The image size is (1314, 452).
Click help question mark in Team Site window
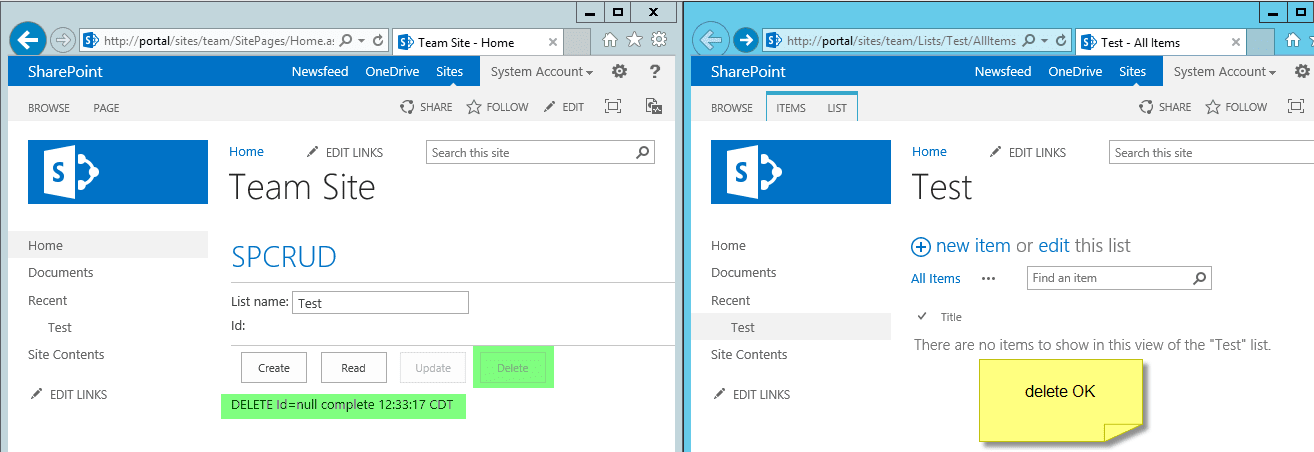[655, 72]
